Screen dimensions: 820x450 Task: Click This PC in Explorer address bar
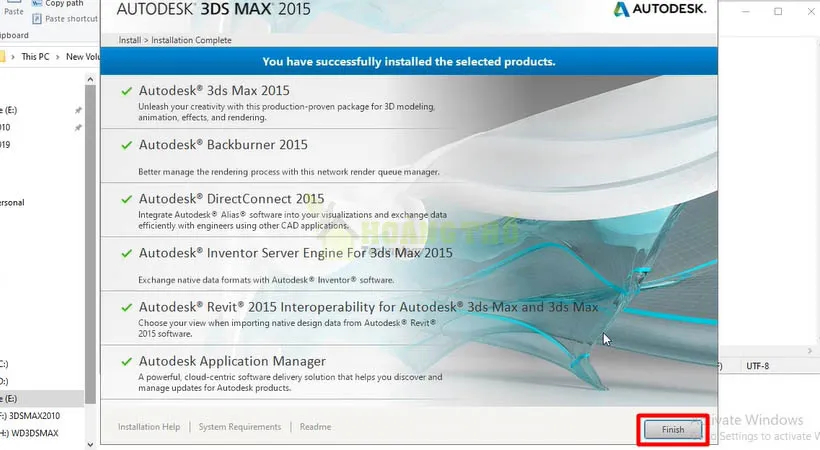click(35, 57)
